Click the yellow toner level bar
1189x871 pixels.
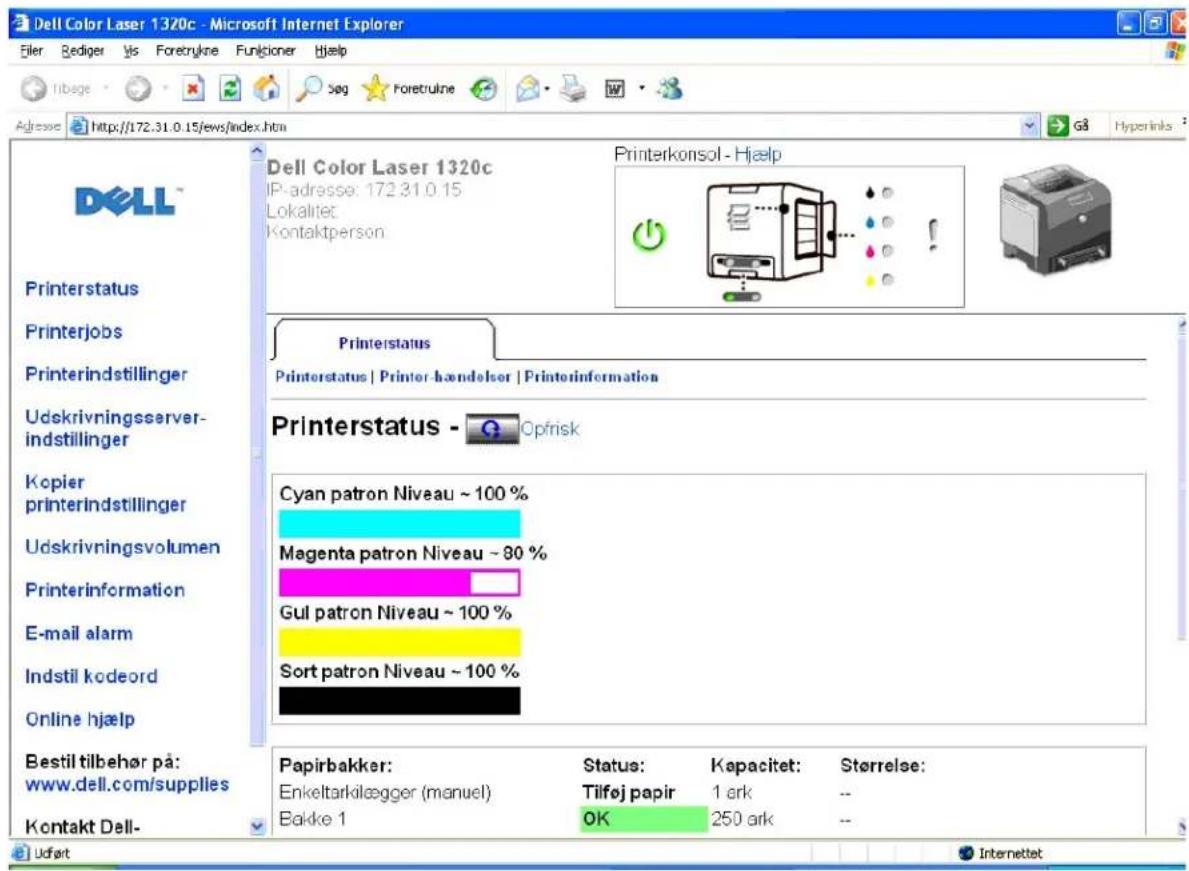pos(400,642)
